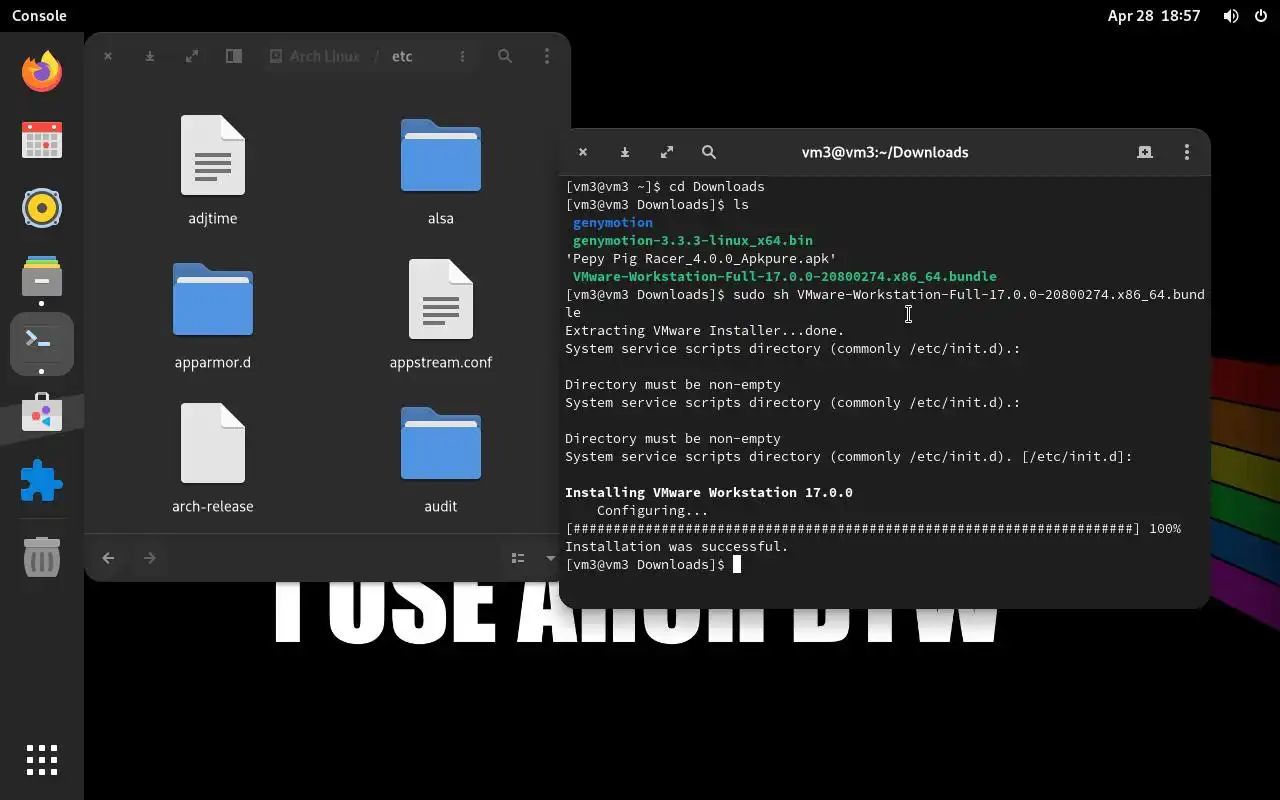Open the Extensions puzzle-piece app
Screen dimensions: 1280x800
[42, 480]
